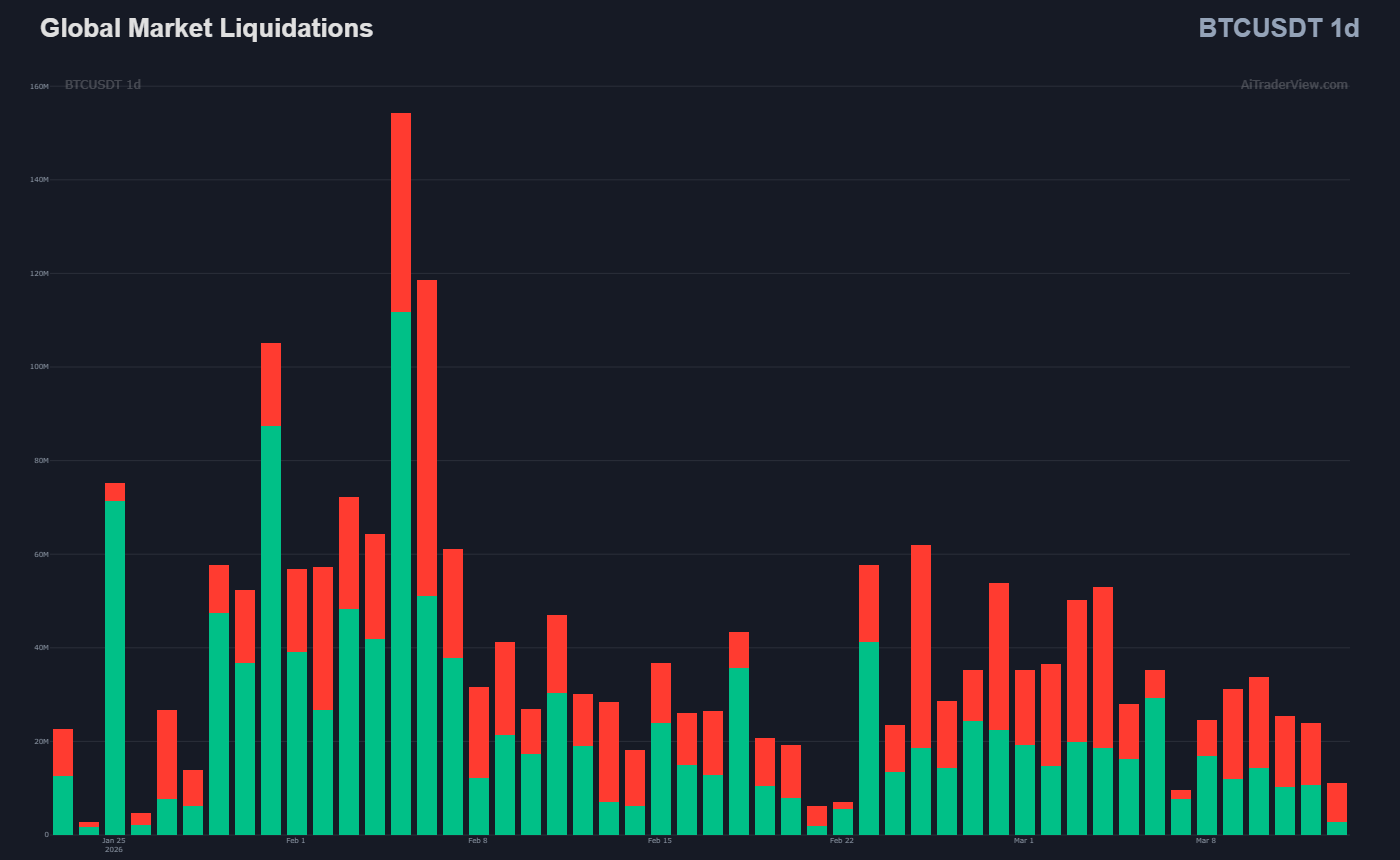Image resolution: width=1400 pixels, height=860 pixels.
Task: Click the 100M y-axis label
Action: [x=39, y=367]
